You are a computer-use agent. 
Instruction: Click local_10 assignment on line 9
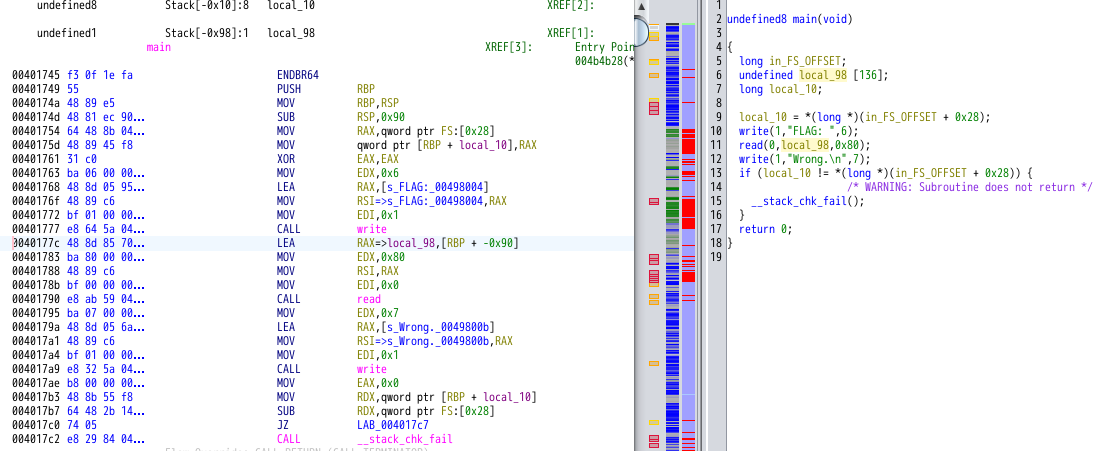tap(762, 117)
